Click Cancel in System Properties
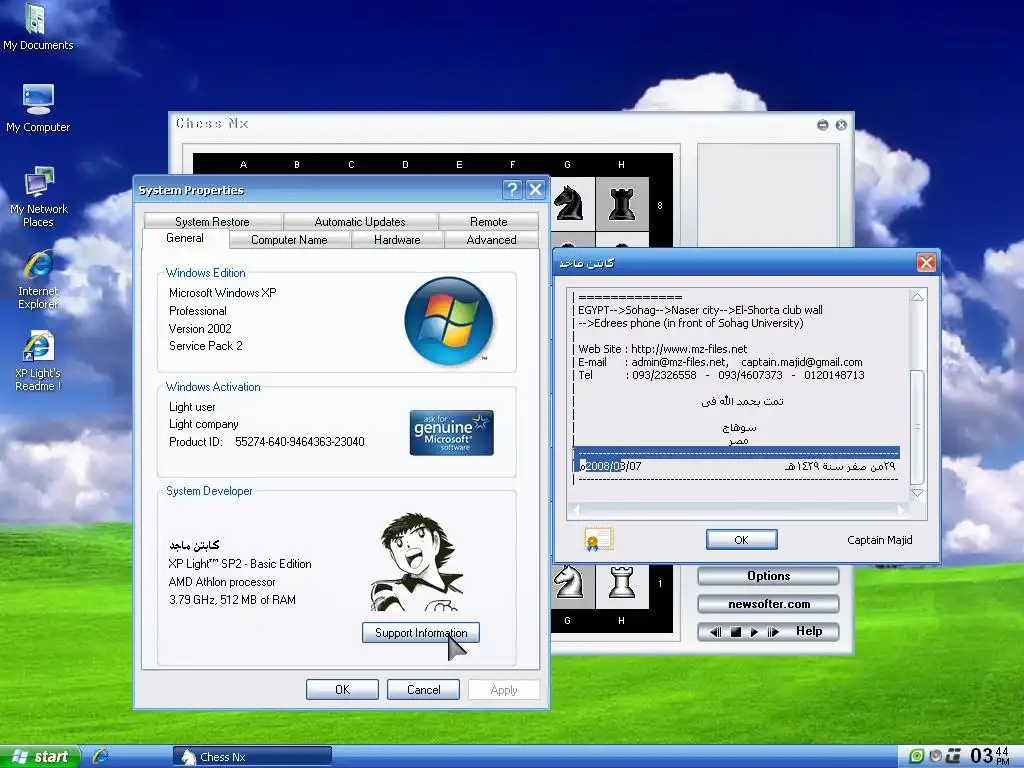The image size is (1024, 768). point(423,690)
